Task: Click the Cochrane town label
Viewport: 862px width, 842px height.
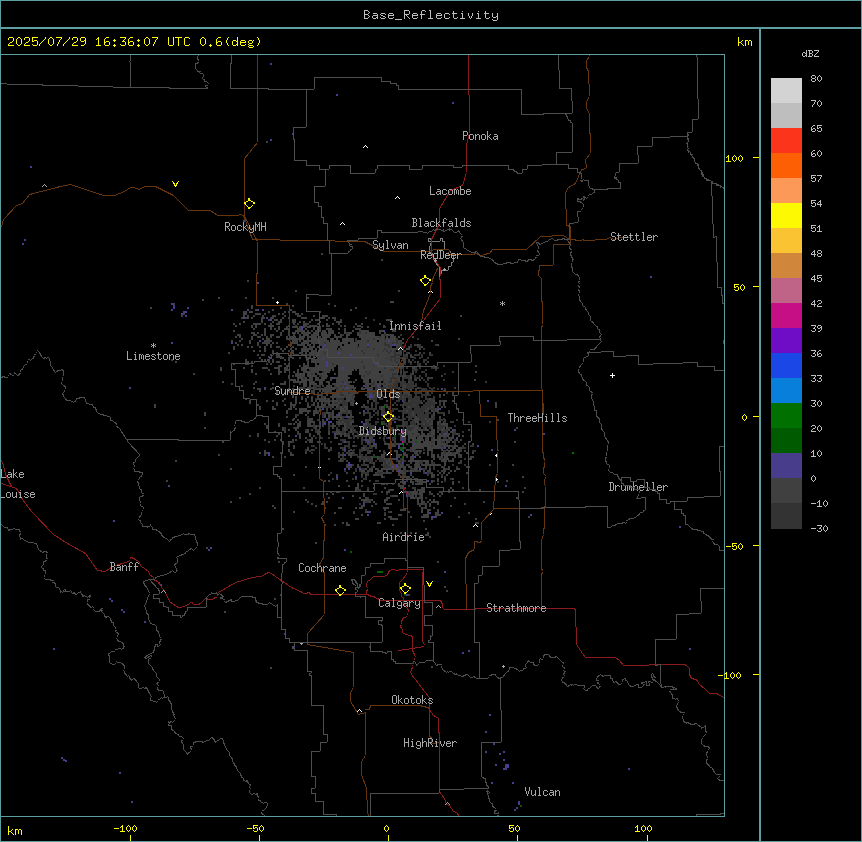Action: (322, 568)
